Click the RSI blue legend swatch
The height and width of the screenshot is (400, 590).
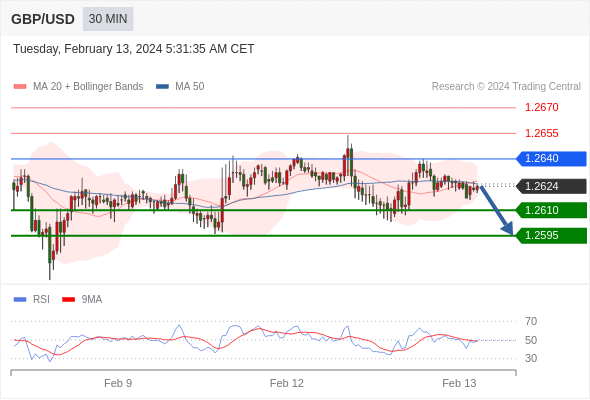coord(20,300)
